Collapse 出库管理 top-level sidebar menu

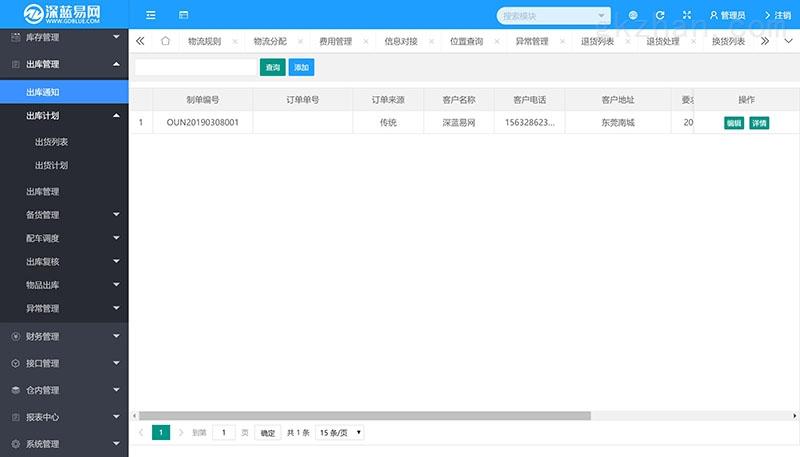[x=64, y=64]
